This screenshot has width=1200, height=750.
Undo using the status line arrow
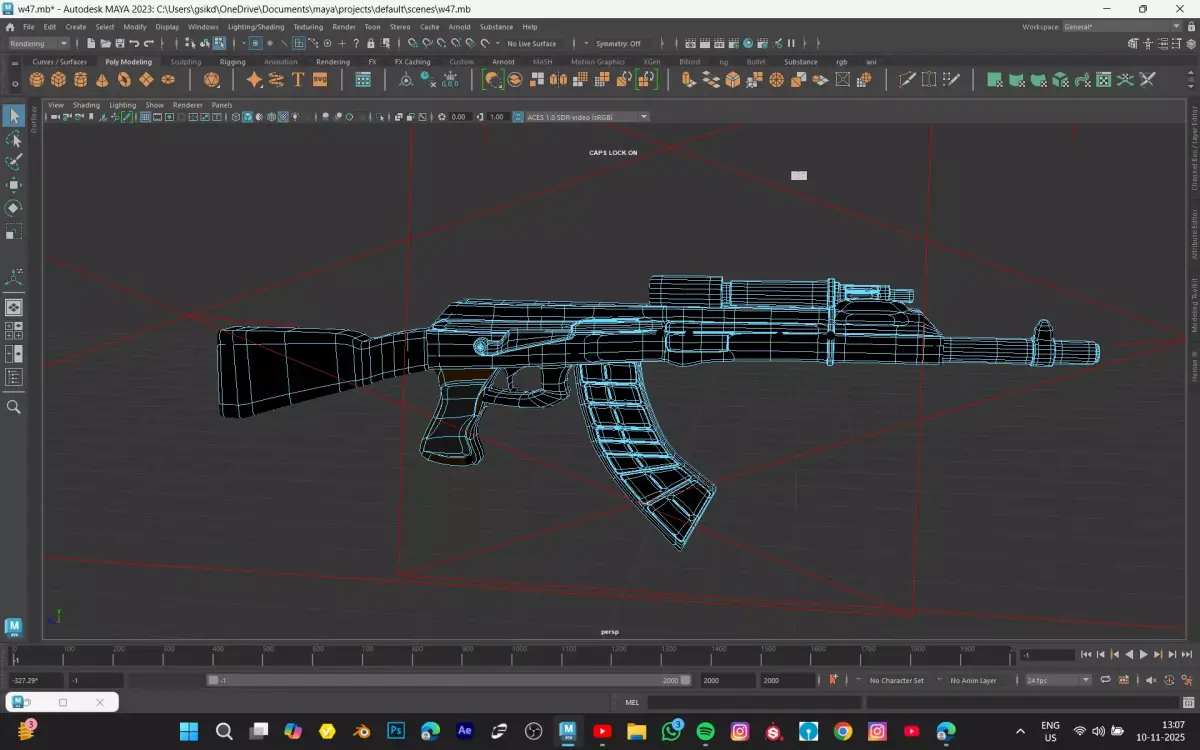pyautogui.click(x=134, y=44)
